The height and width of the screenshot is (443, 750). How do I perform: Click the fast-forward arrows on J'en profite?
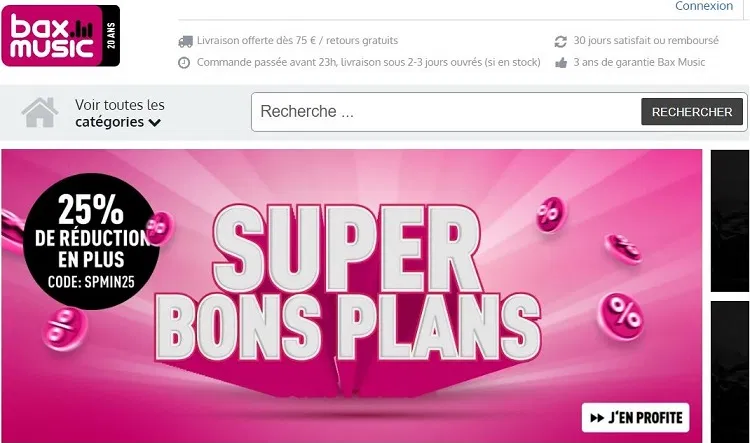coord(597,418)
